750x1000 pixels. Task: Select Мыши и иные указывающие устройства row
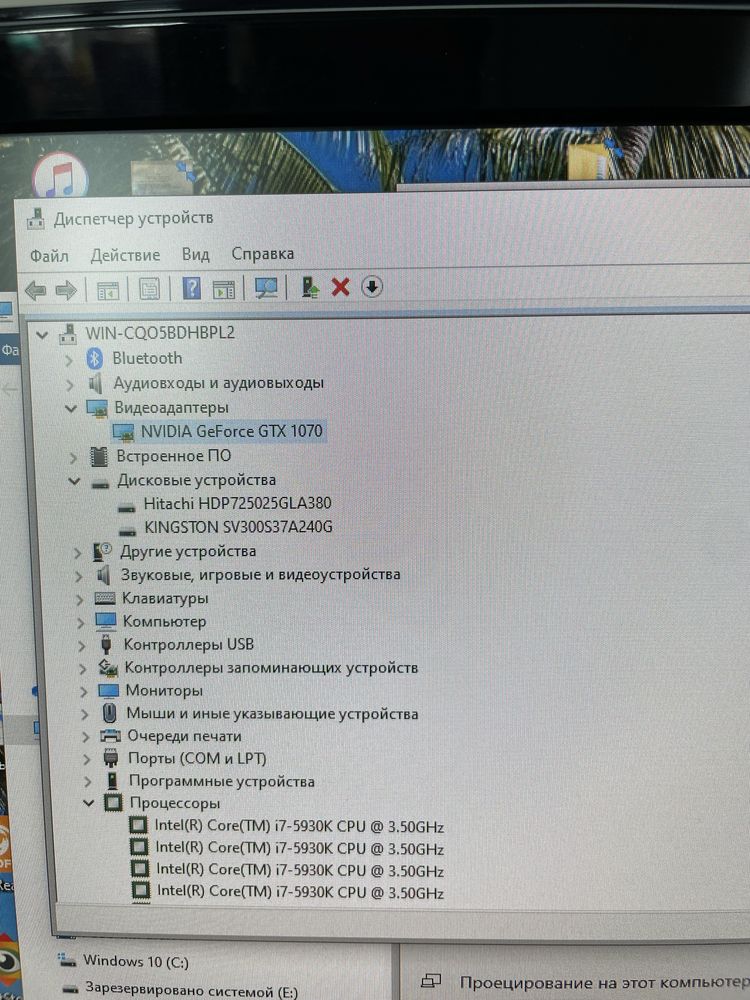pos(272,714)
